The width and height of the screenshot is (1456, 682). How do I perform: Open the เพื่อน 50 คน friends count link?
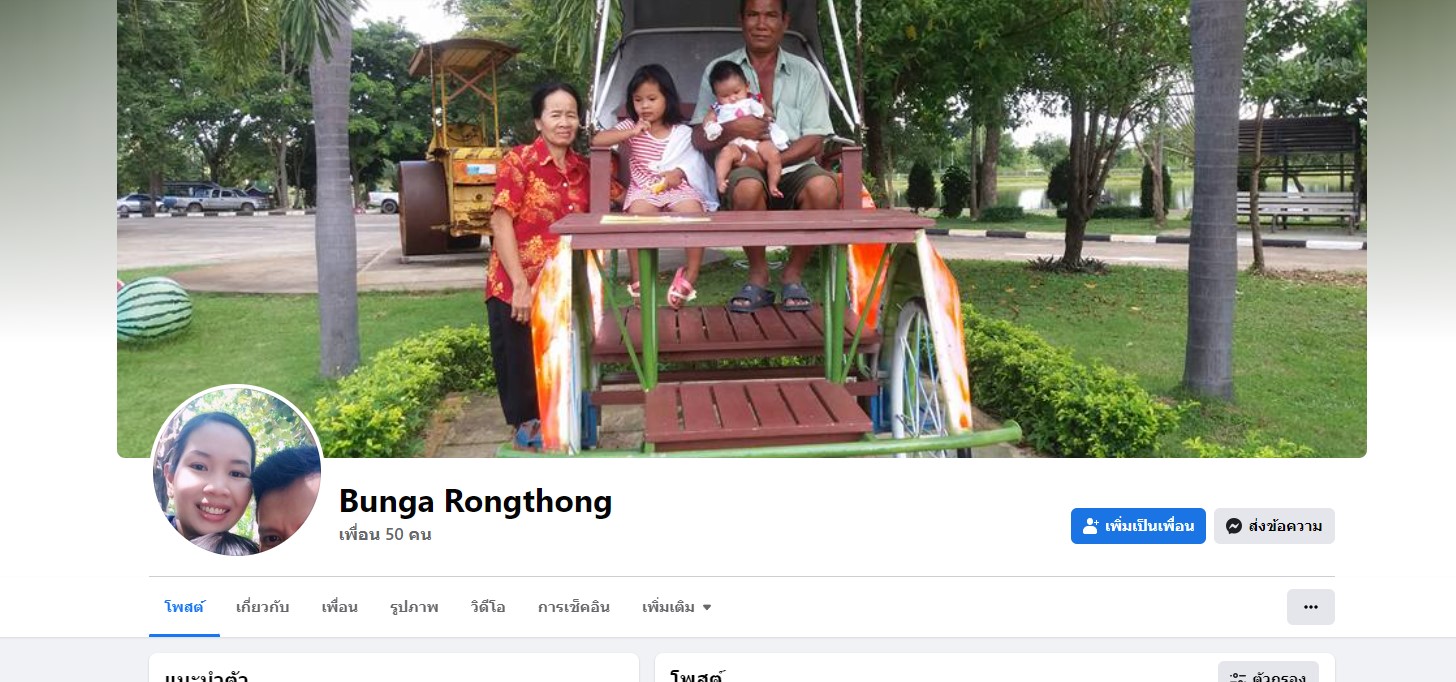click(385, 535)
